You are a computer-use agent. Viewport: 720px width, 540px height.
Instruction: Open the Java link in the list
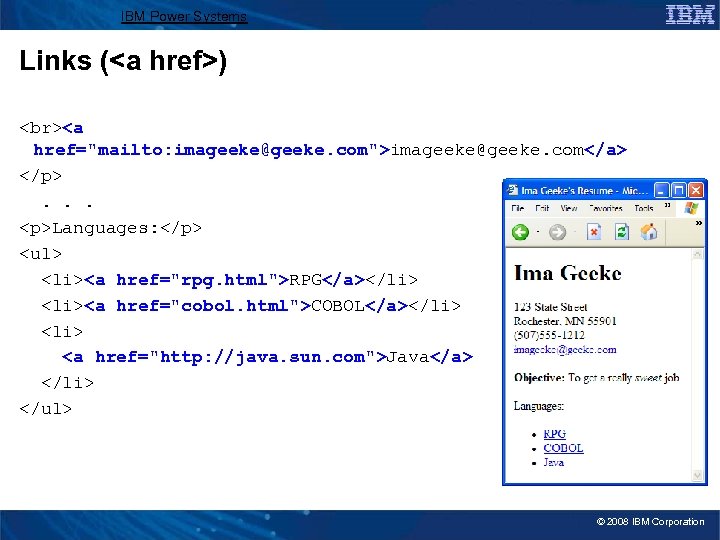(x=553, y=462)
